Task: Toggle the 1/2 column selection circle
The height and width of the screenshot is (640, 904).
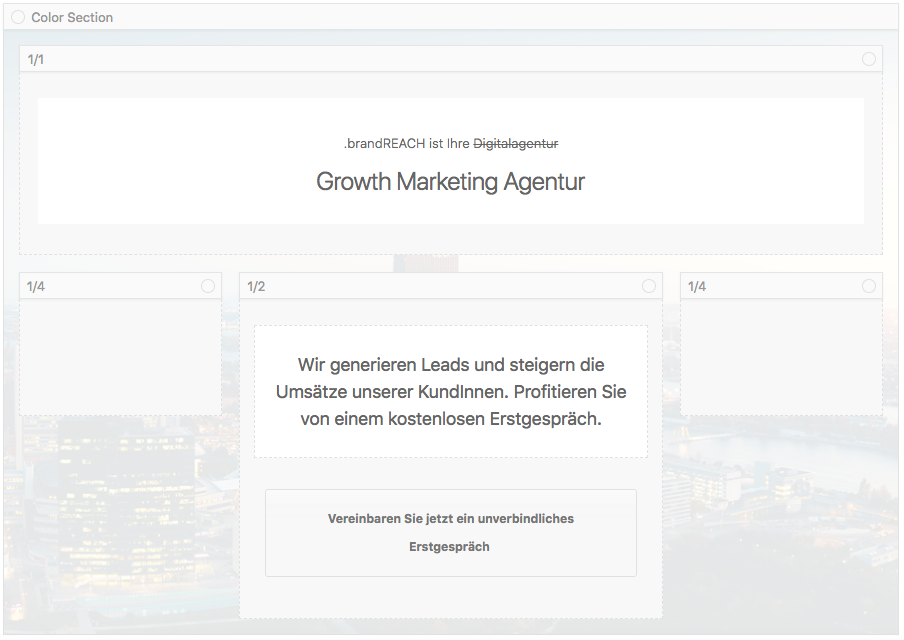Action: click(x=649, y=286)
